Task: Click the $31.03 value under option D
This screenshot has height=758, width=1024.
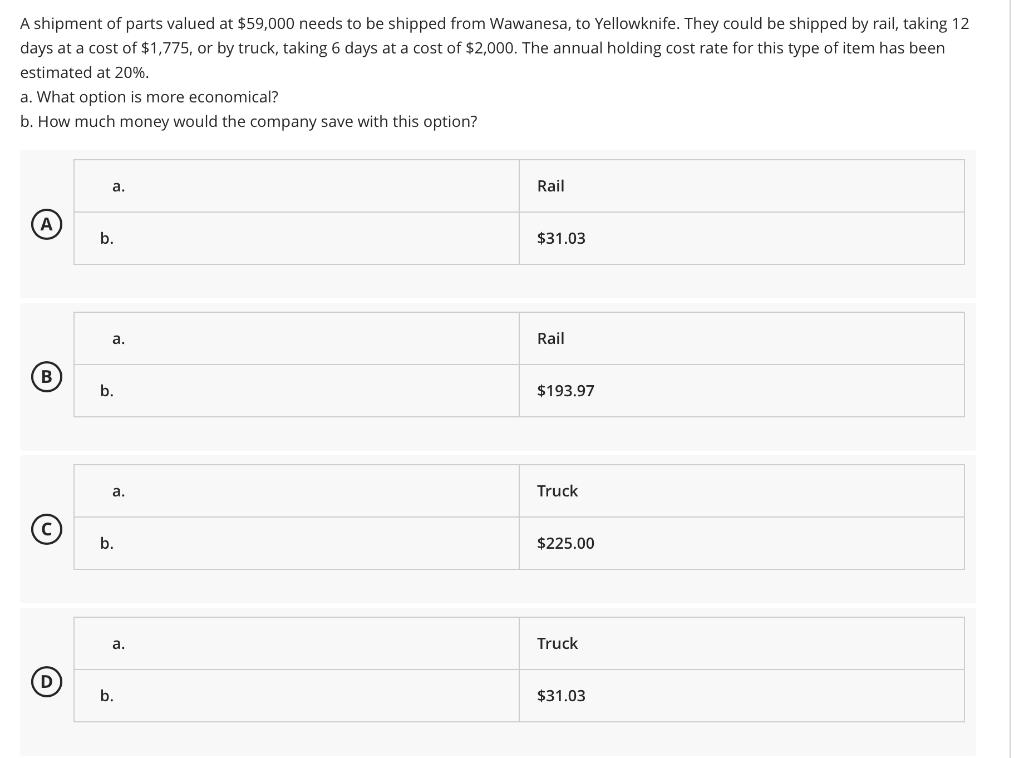Action: pyautogui.click(x=562, y=696)
